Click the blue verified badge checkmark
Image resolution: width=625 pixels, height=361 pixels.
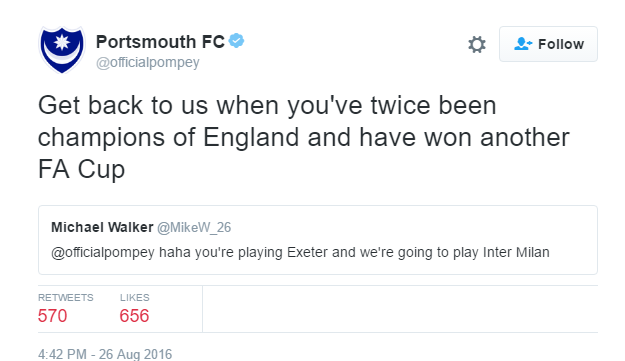[236, 41]
